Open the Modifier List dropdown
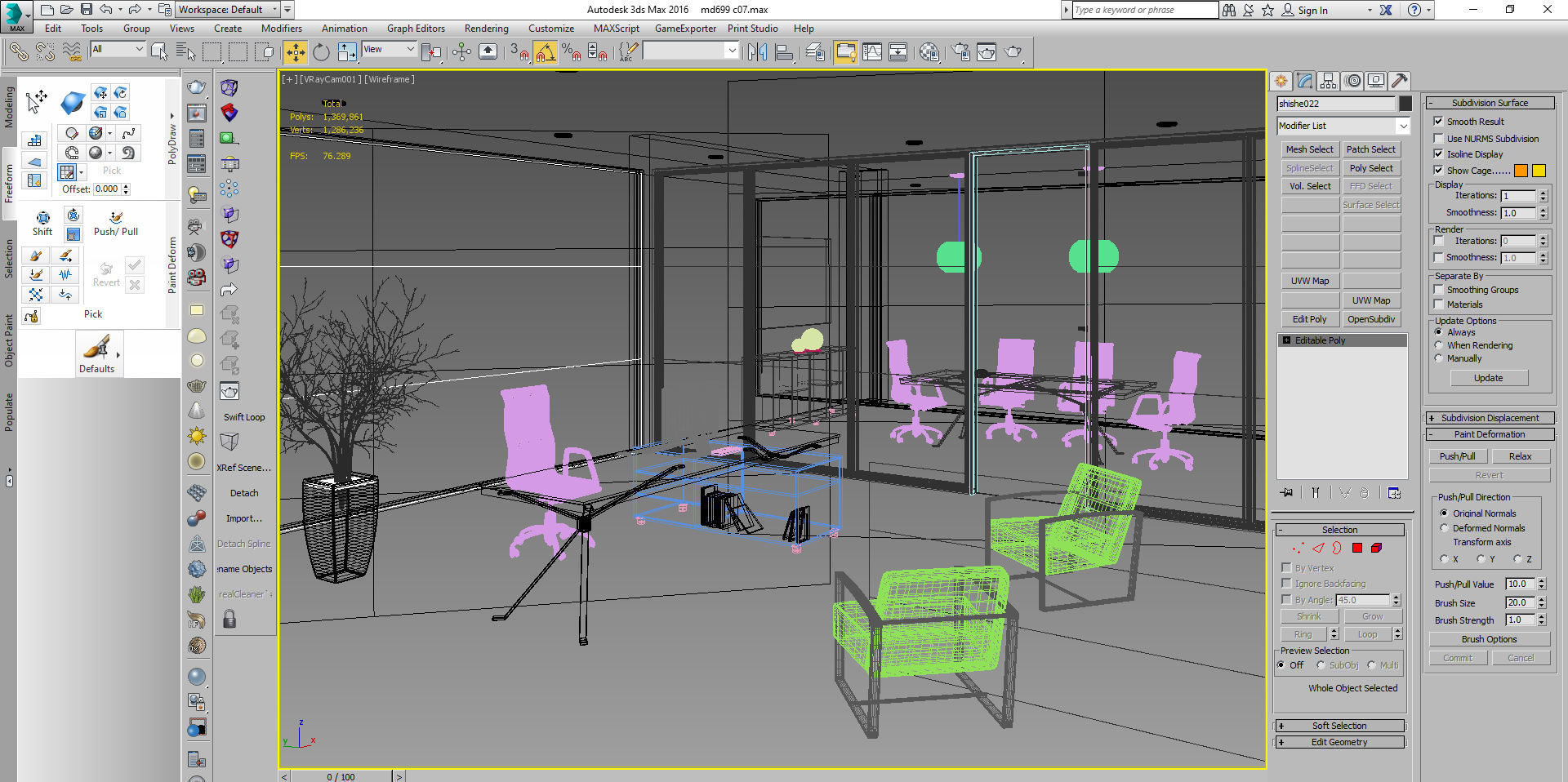This screenshot has width=1568, height=782. 1343,126
